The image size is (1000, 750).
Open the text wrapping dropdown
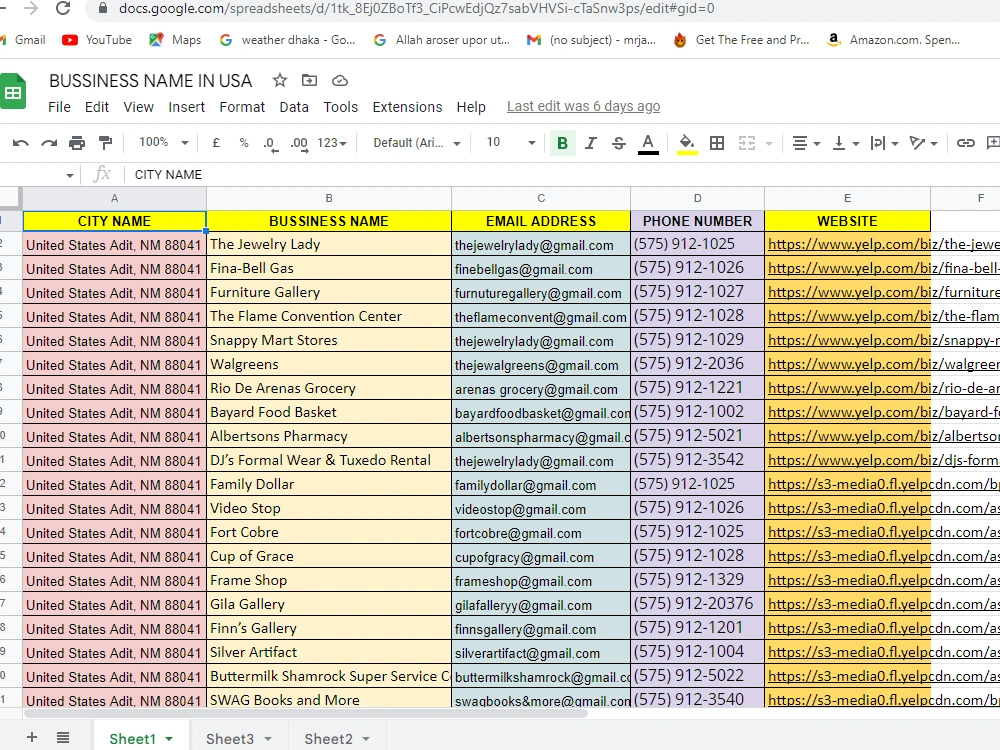point(885,143)
